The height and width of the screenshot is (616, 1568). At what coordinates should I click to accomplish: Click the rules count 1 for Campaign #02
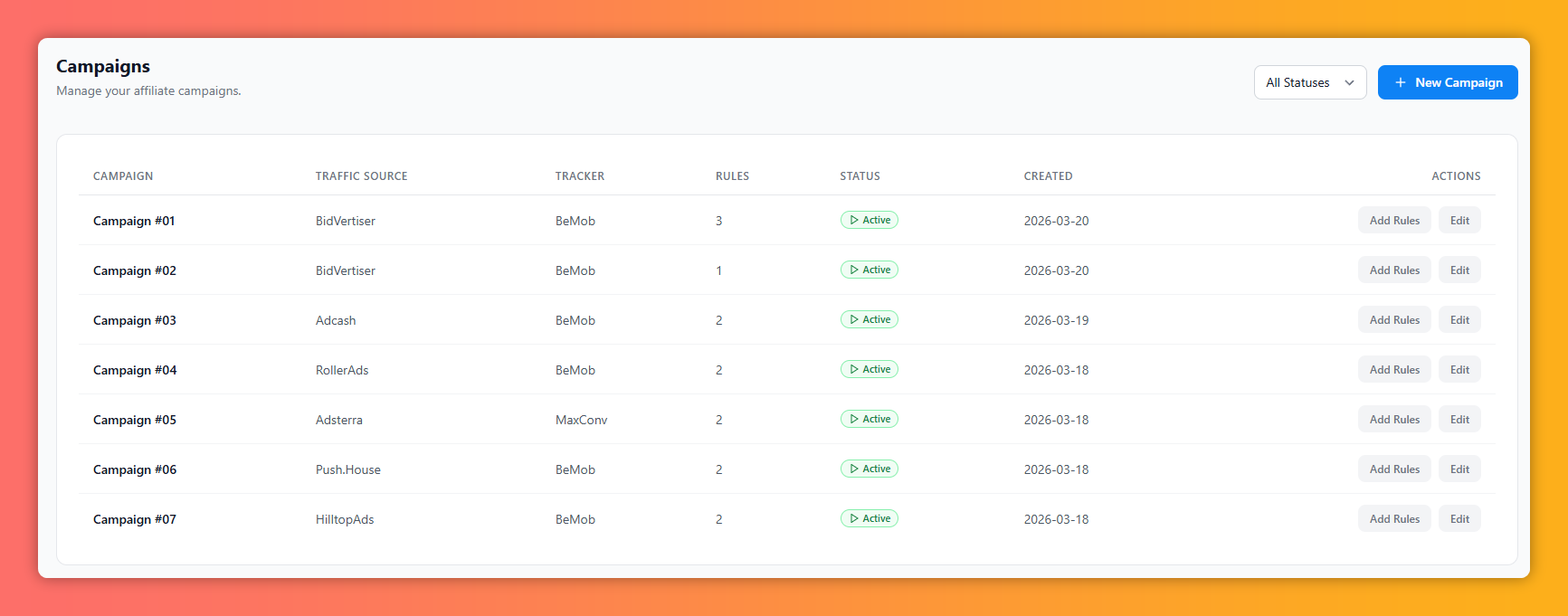[x=719, y=270]
